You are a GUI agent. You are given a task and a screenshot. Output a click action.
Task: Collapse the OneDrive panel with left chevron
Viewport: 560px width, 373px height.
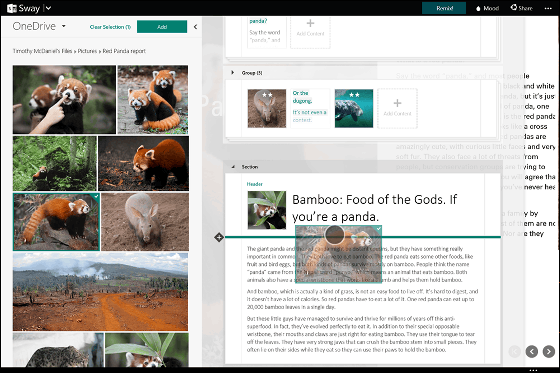click(195, 27)
